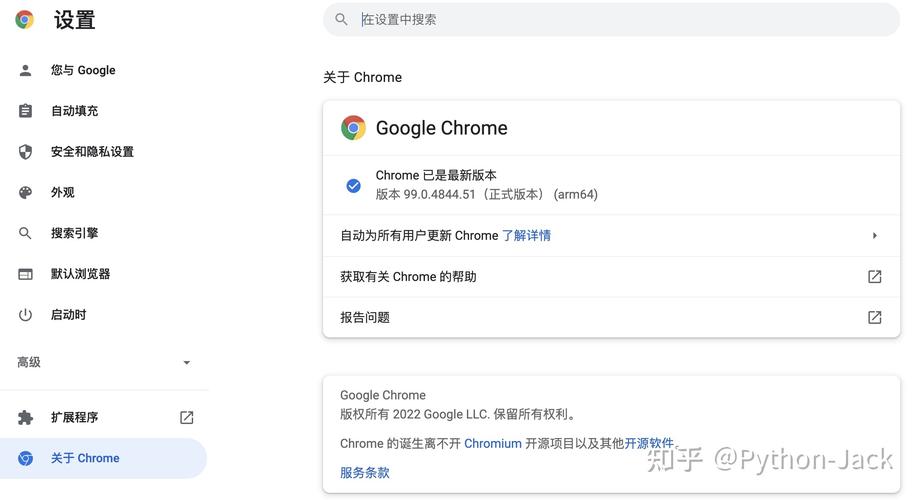Viewport: 916px width, 500px height.
Task: Click the person icon for 您与 Google
Action: pos(25,70)
